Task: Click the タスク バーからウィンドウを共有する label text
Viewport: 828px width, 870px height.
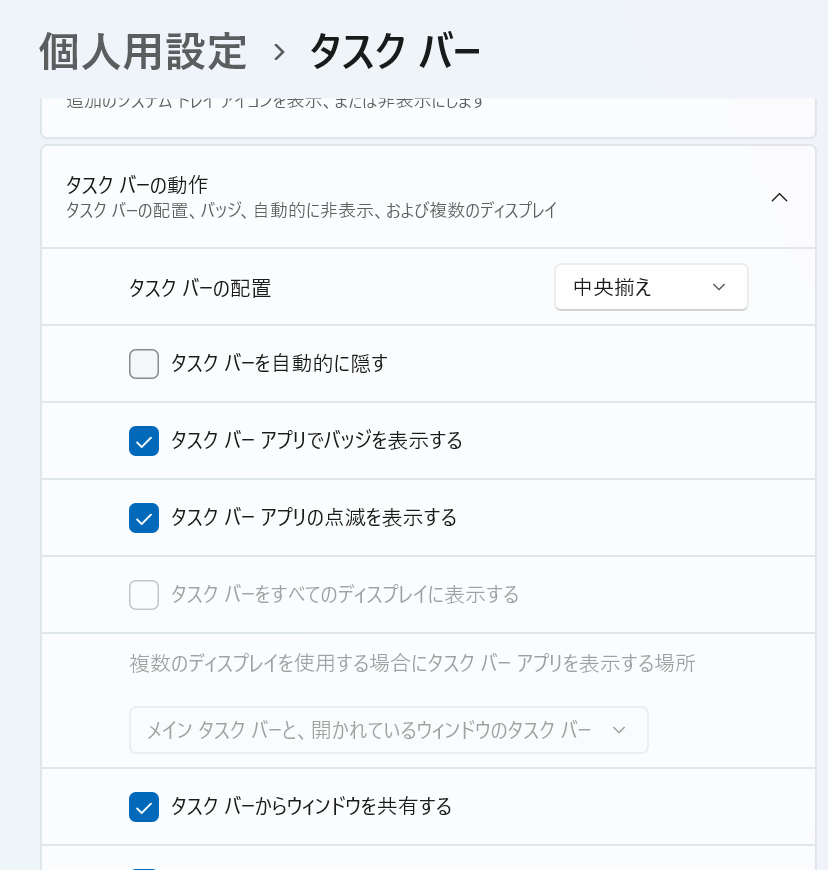Action: [311, 806]
